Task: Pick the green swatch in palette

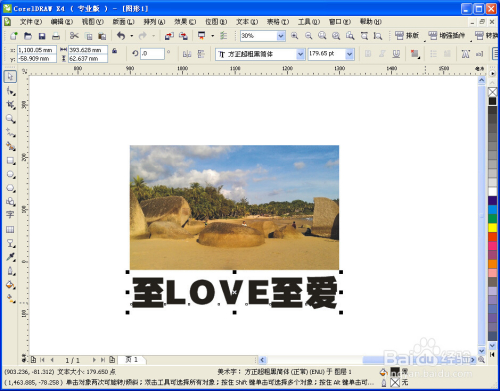Action: [x=492, y=219]
